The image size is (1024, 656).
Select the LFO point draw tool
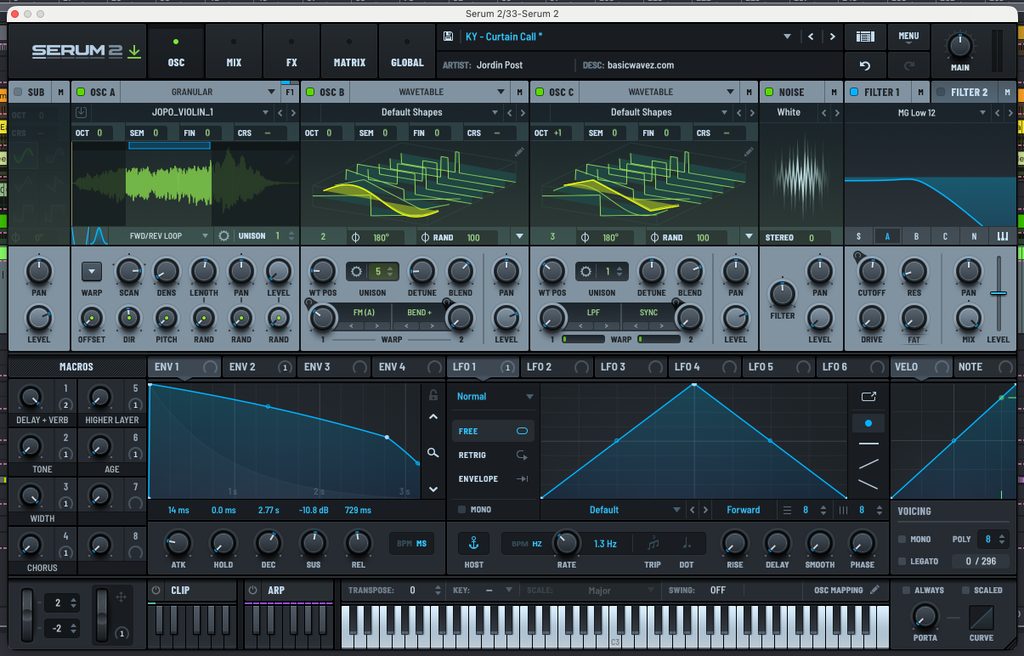868,423
